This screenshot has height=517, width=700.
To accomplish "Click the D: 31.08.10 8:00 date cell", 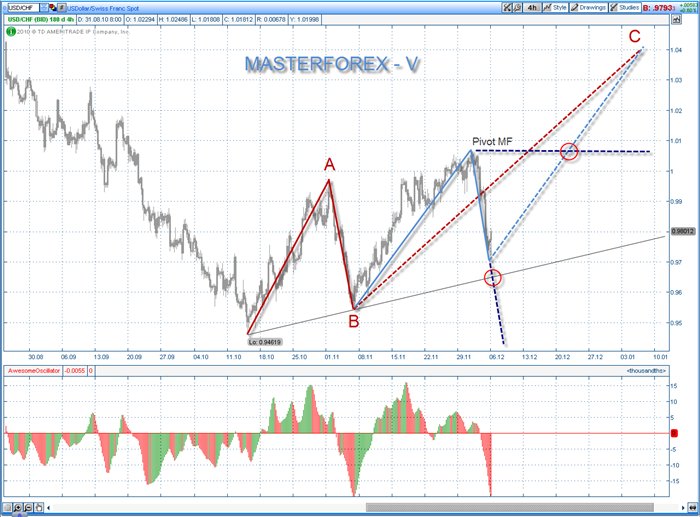I will coord(99,20).
